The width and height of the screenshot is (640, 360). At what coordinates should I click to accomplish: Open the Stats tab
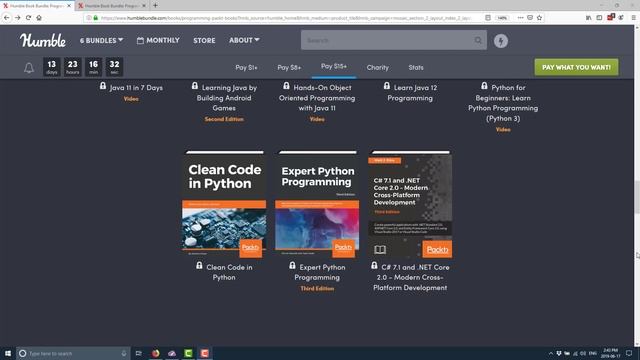[x=416, y=67]
